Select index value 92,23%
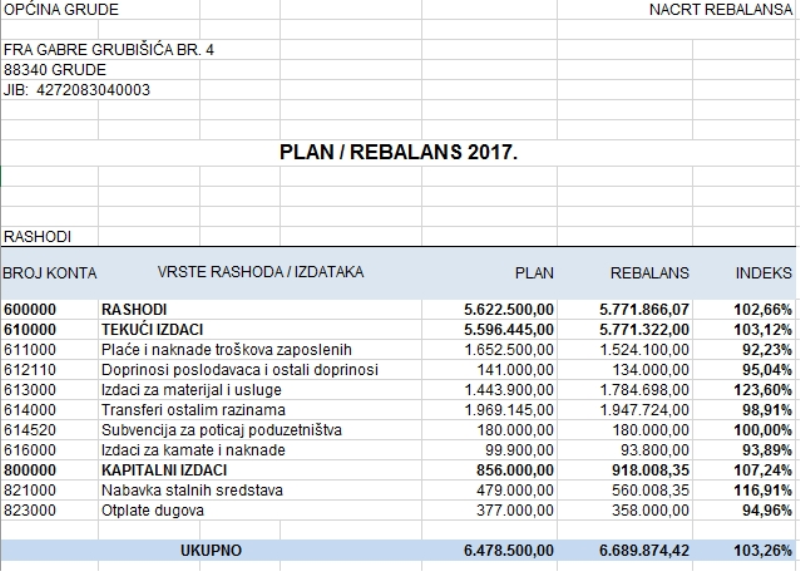The image size is (800, 571). coord(767,350)
